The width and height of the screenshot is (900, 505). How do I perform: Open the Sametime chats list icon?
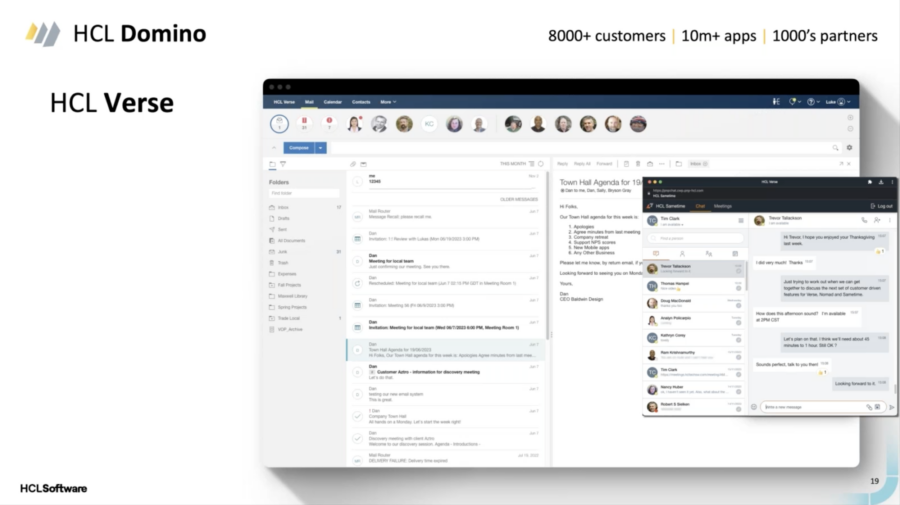[655, 254]
